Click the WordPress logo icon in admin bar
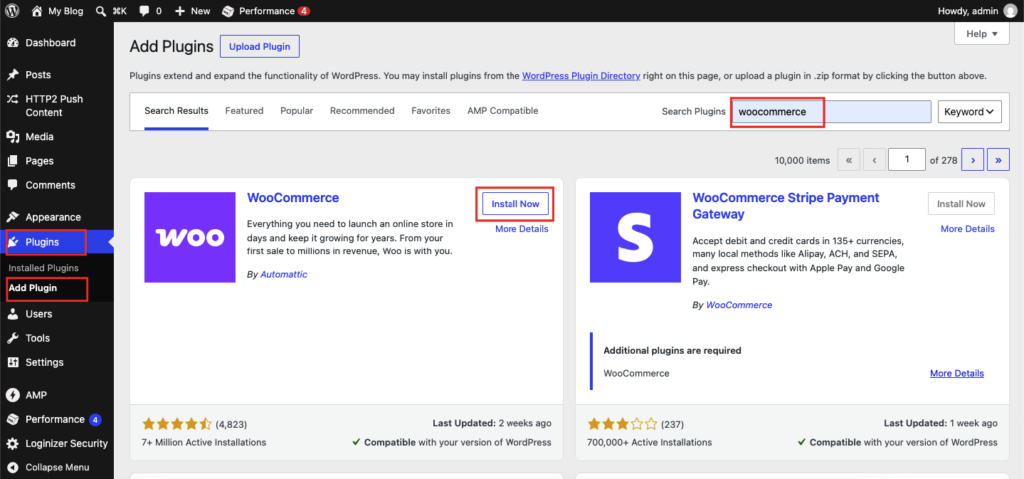1024x479 pixels. [12, 11]
